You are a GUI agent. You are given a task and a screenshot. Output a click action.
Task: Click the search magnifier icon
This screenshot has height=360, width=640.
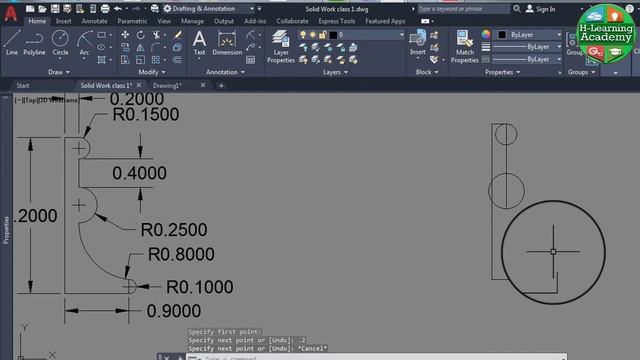pos(517,9)
